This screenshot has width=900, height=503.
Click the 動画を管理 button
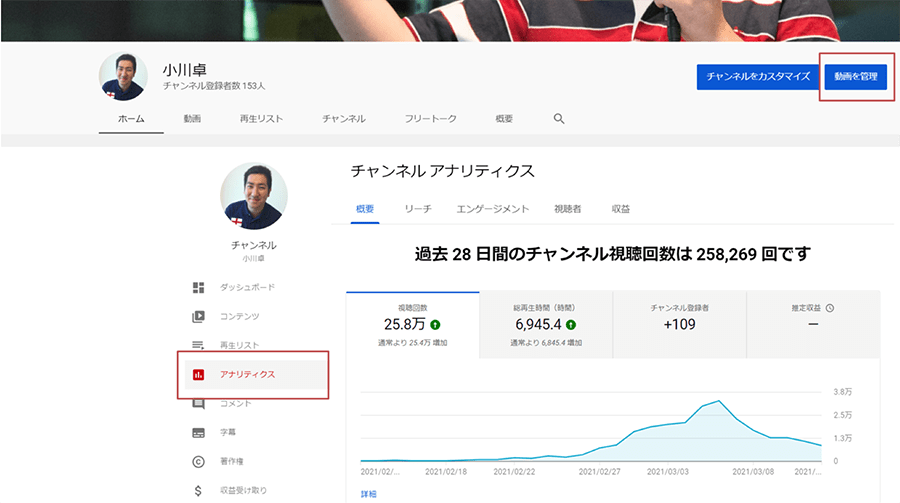pos(856,76)
